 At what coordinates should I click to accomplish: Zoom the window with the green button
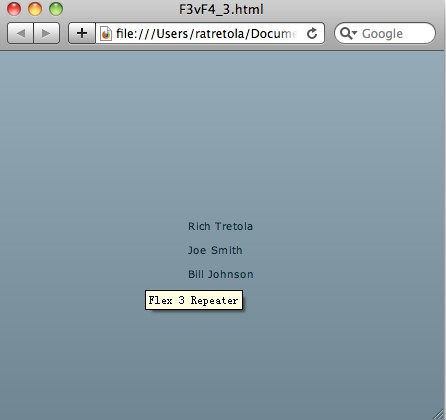point(56,9)
